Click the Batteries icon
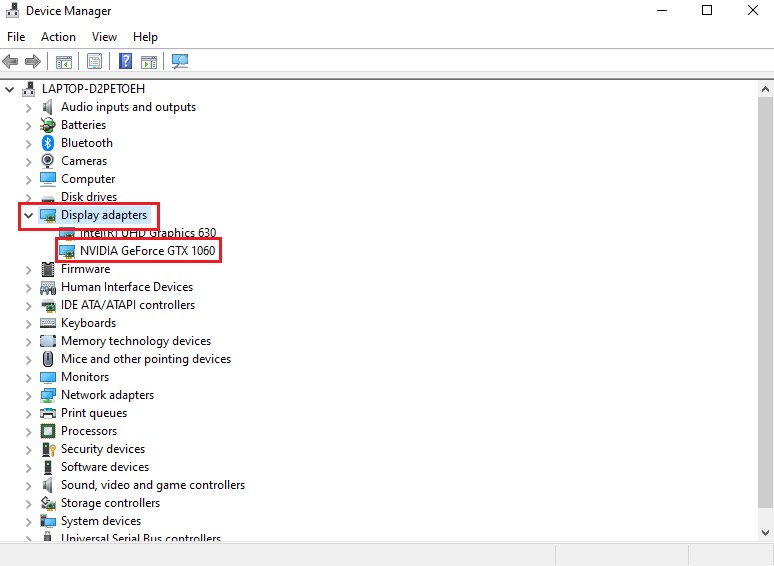 [48, 125]
